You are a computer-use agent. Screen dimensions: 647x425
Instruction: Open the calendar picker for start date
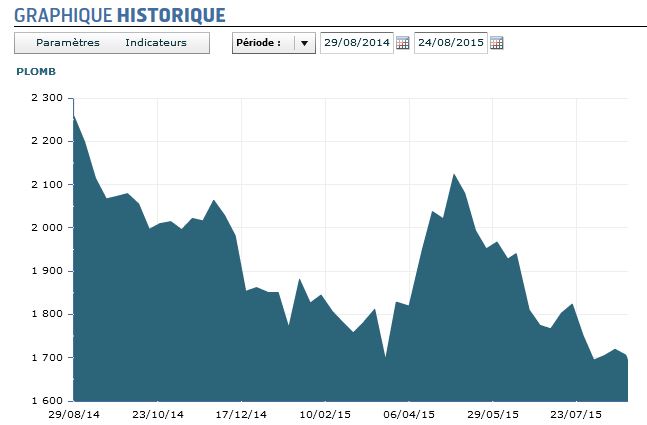pos(402,43)
